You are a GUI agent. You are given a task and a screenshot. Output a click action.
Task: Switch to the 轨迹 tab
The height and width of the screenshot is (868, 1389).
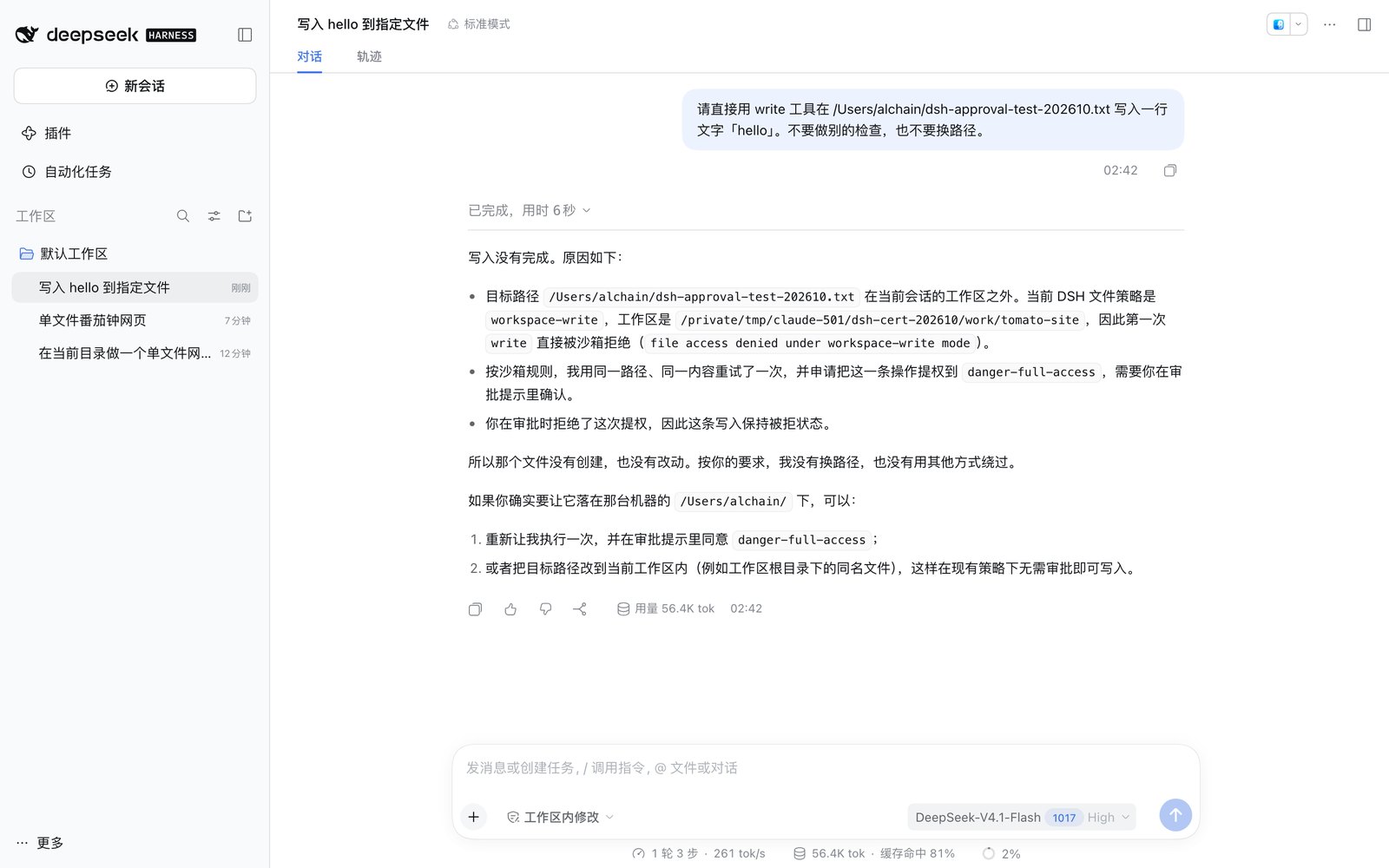tap(369, 56)
